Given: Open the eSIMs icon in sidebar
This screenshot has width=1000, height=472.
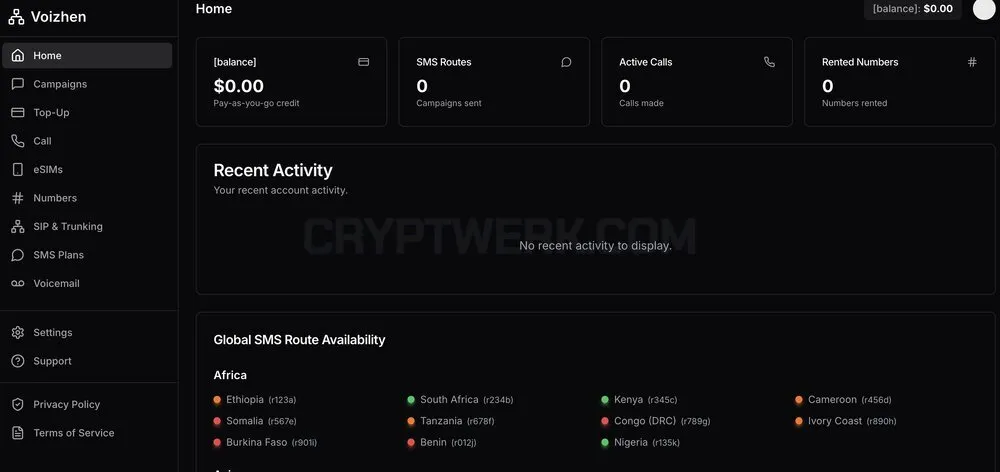Looking at the screenshot, I should (x=18, y=170).
